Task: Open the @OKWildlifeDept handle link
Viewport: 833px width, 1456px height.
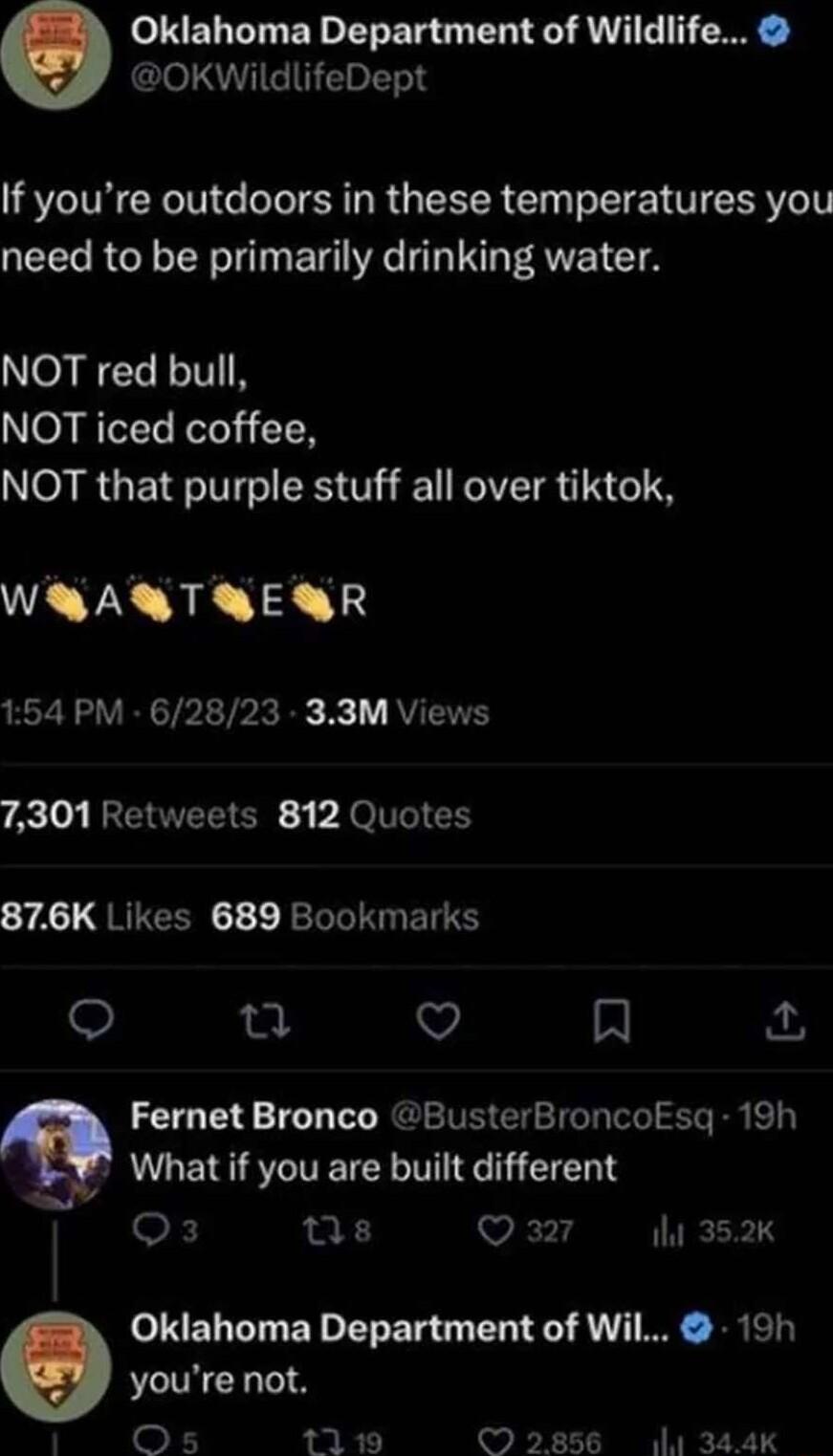Action: pyautogui.click(x=278, y=77)
